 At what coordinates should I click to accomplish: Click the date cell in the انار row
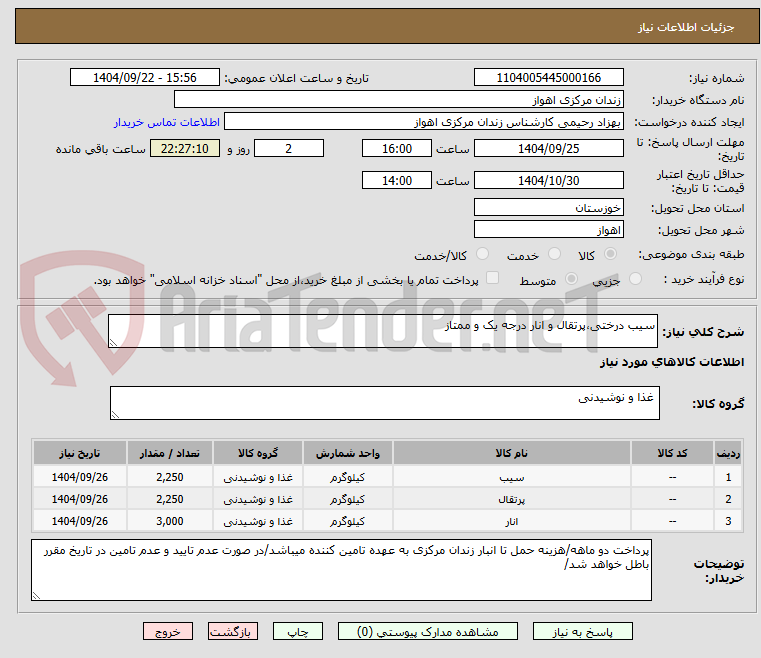80,521
